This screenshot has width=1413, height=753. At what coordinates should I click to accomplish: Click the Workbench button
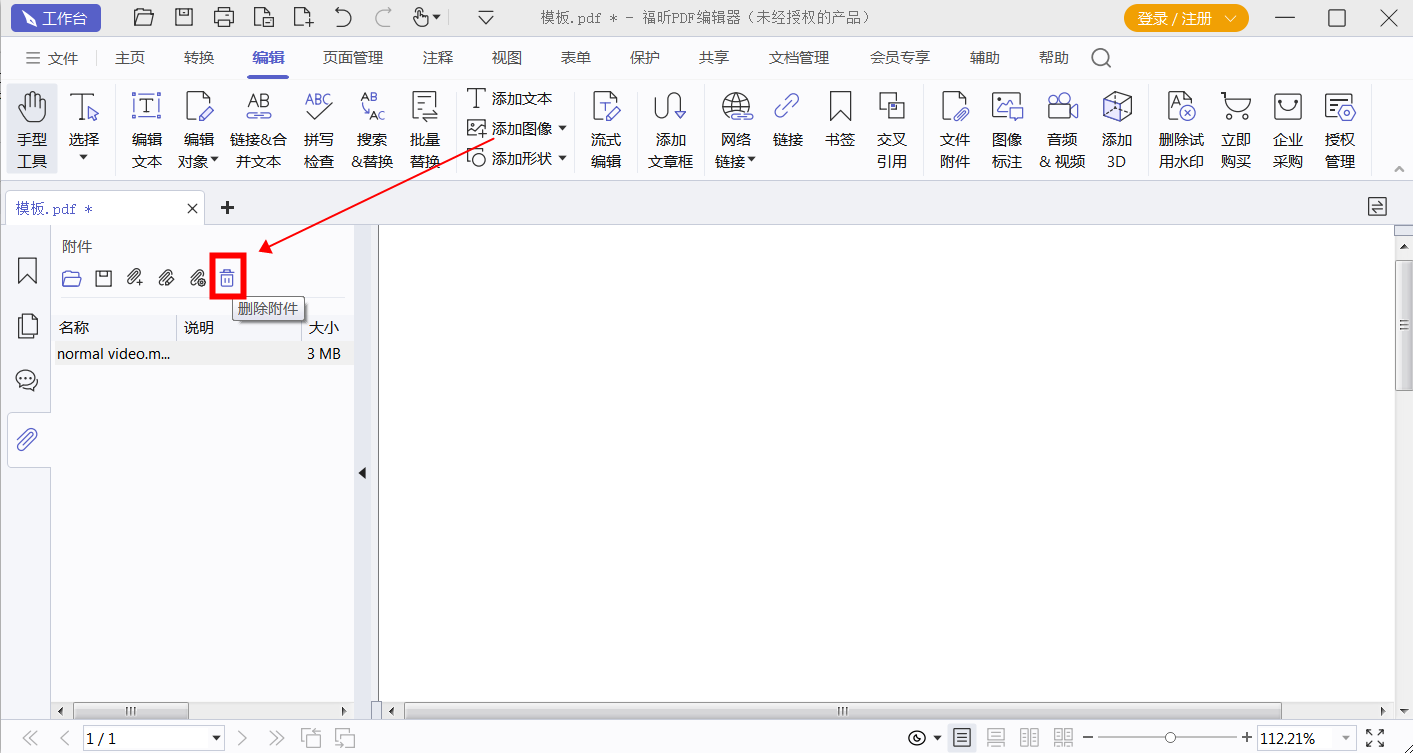[56, 18]
